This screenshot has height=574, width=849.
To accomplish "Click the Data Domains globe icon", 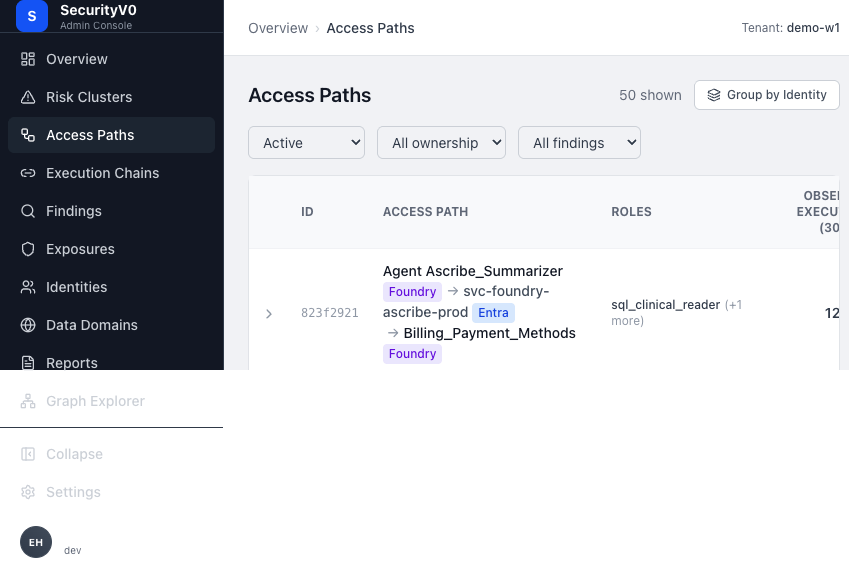I will 28,325.
